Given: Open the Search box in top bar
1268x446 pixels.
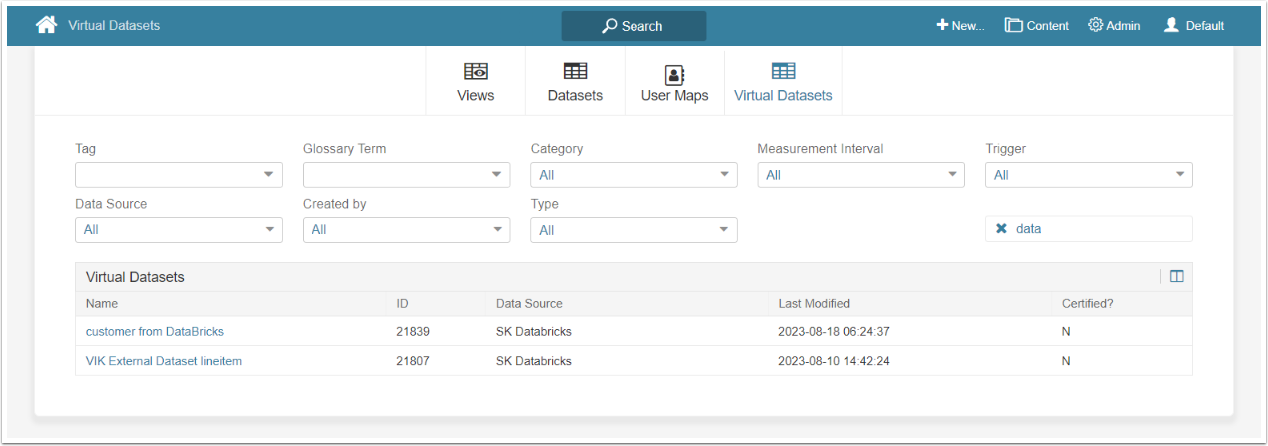Looking at the screenshot, I should (633, 26).
